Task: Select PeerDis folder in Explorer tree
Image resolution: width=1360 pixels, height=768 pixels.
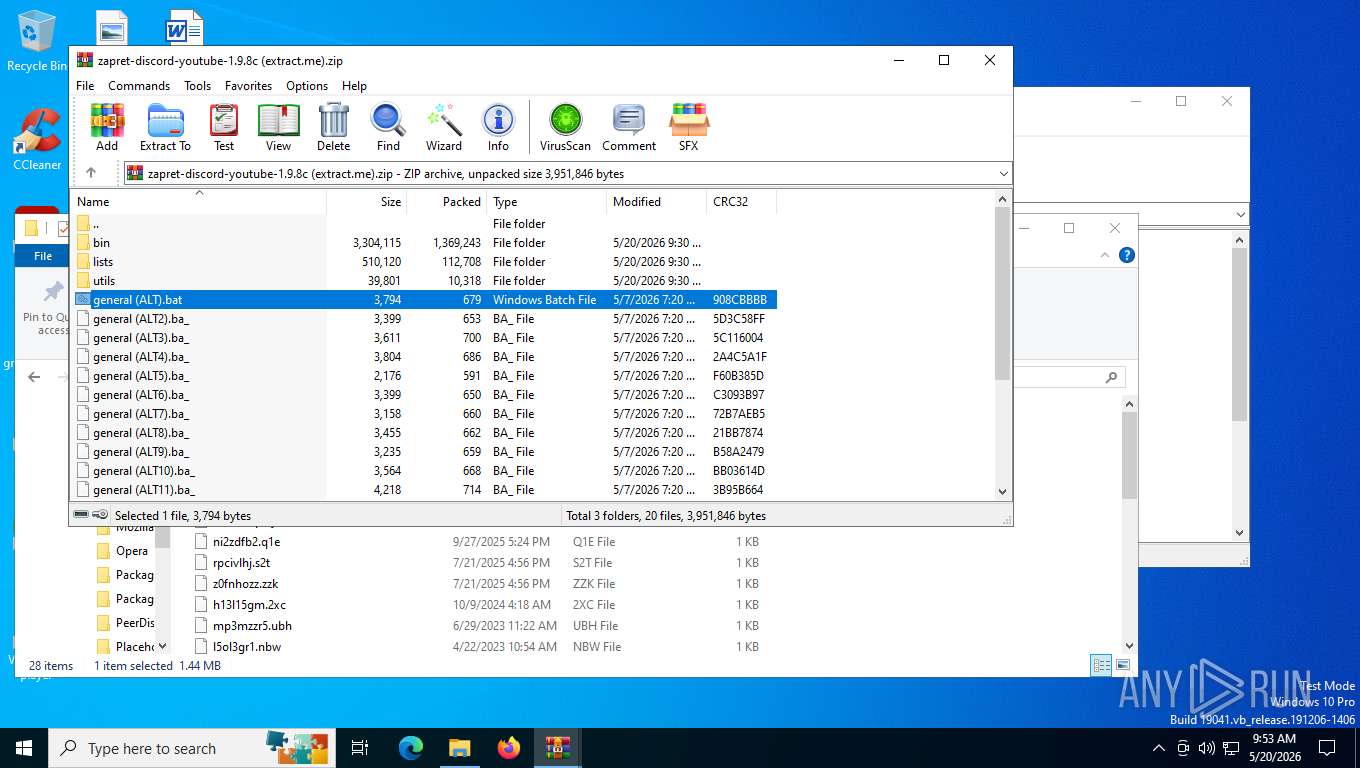Action: coord(134,623)
